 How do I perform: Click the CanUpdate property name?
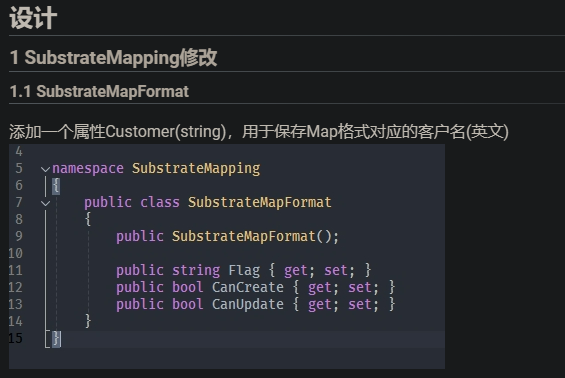(x=248, y=304)
